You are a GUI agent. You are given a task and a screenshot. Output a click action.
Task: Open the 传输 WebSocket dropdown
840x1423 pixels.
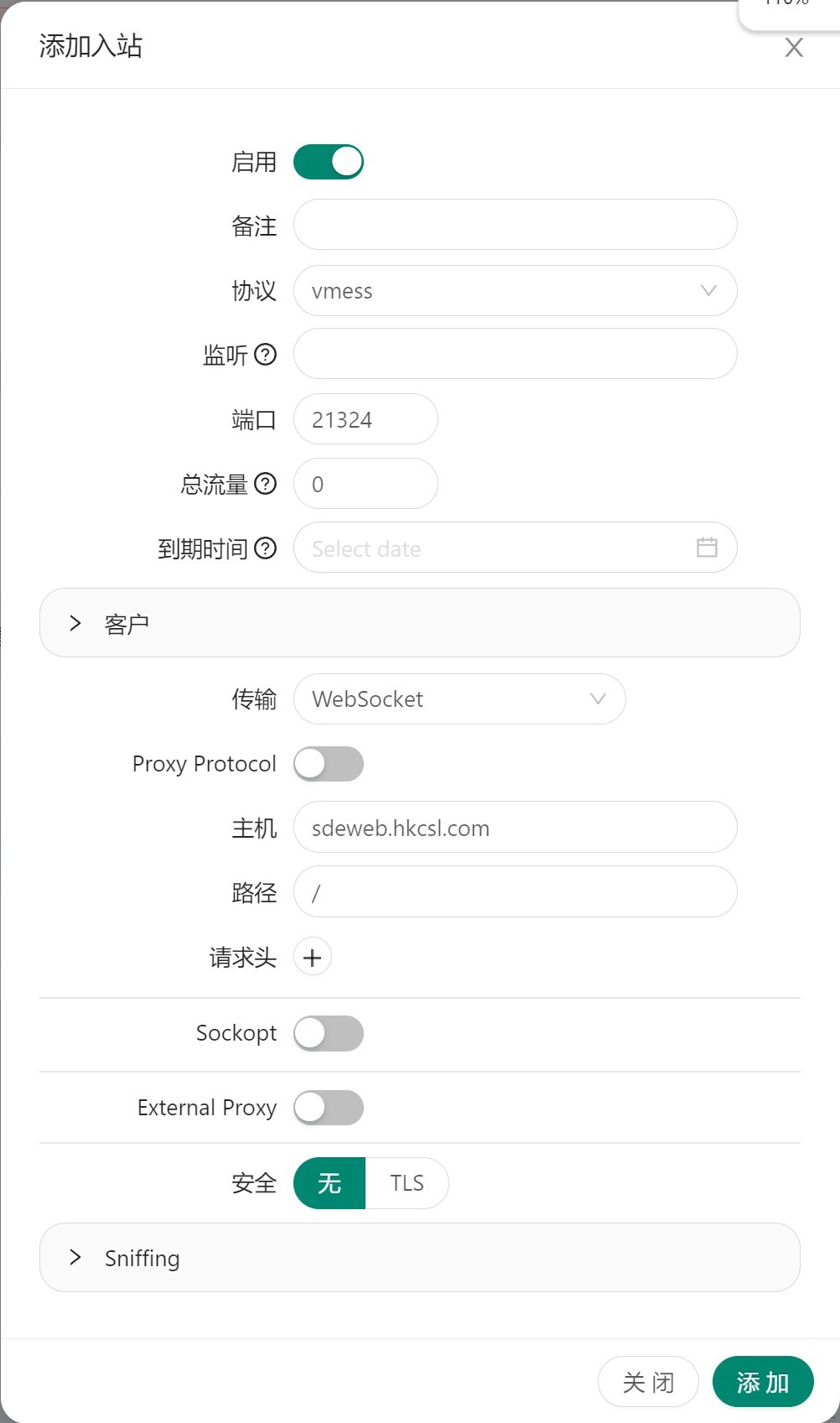click(459, 699)
